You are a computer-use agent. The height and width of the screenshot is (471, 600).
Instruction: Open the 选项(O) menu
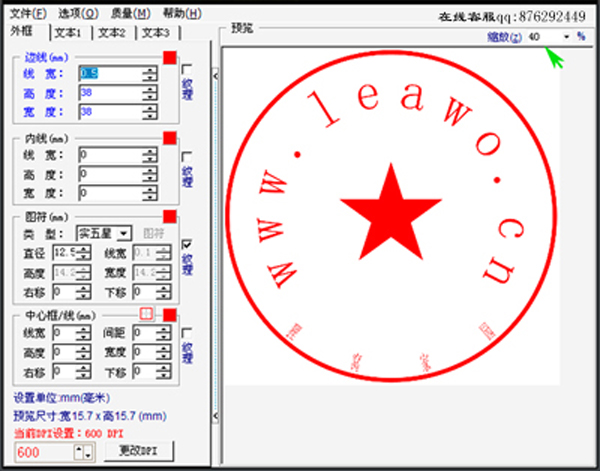(78, 13)
